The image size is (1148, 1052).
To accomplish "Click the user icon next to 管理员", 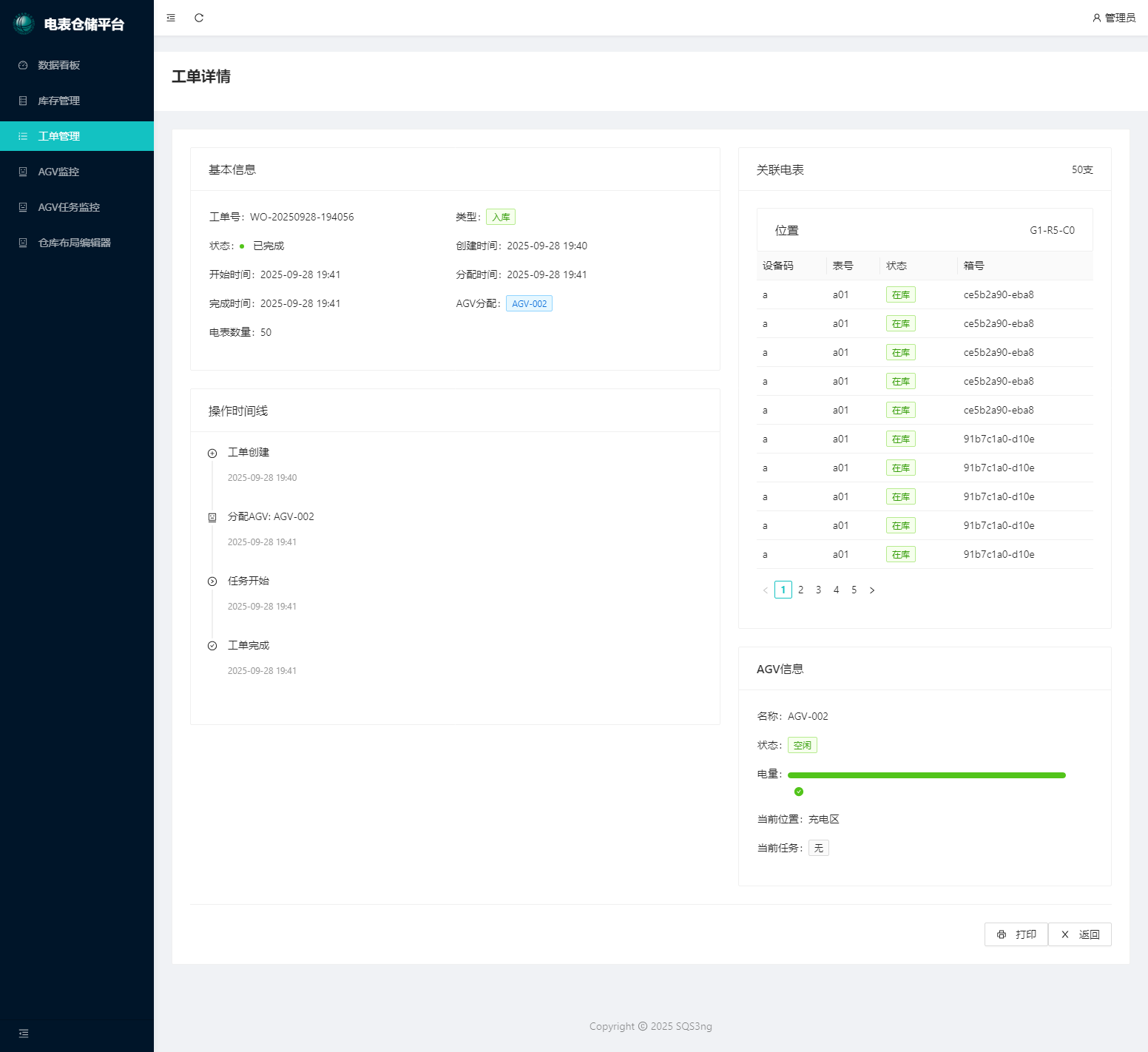I will 1096,18.
